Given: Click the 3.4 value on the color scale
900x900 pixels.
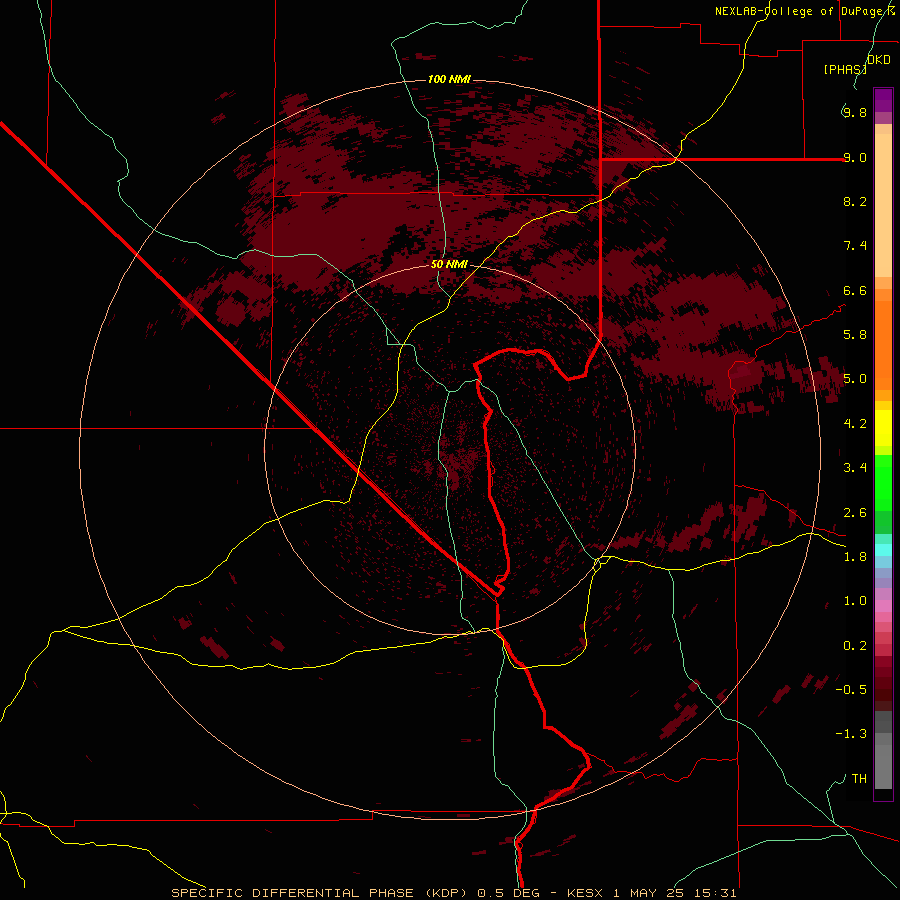Looking at the screenshot, I should click(x=855, y=467).
